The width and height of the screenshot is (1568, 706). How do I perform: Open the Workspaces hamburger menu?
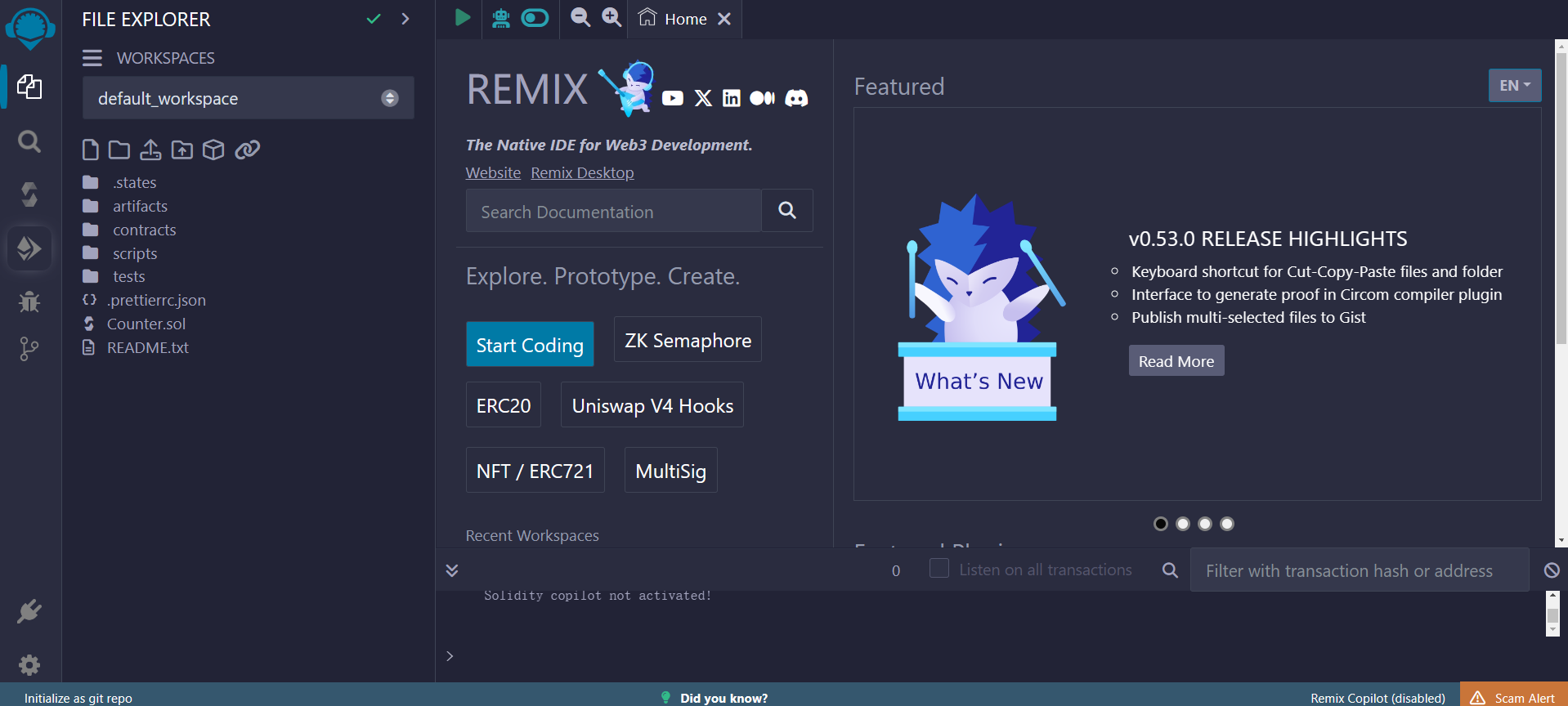pyautogui.click(x=92, y=58)
